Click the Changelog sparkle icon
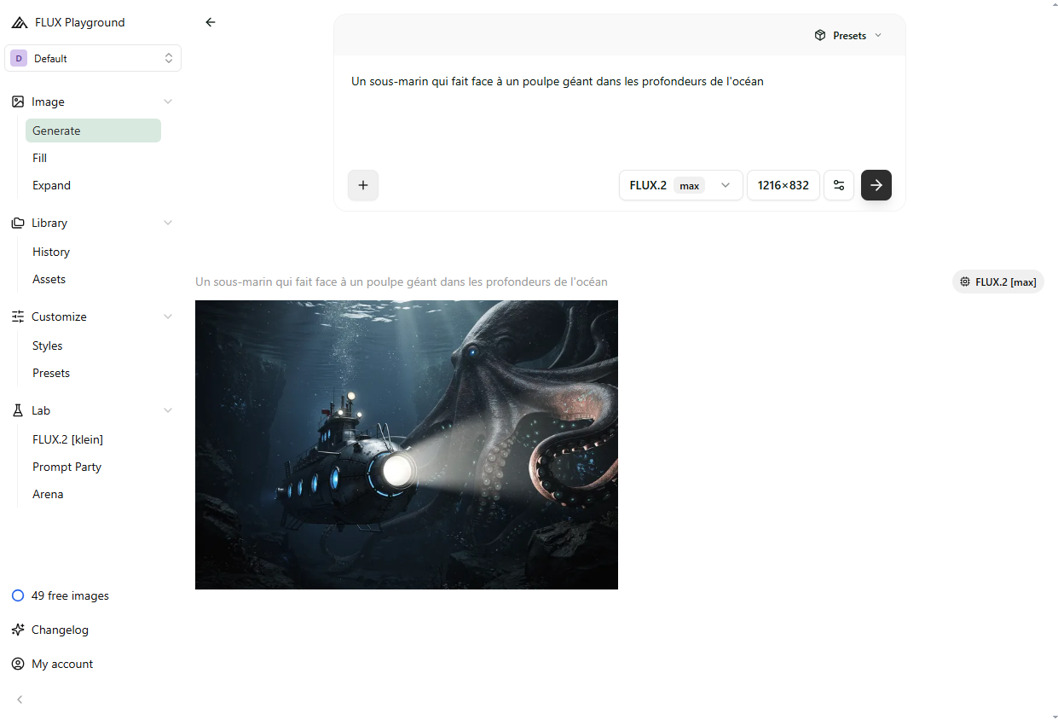 tap(18, 630)
